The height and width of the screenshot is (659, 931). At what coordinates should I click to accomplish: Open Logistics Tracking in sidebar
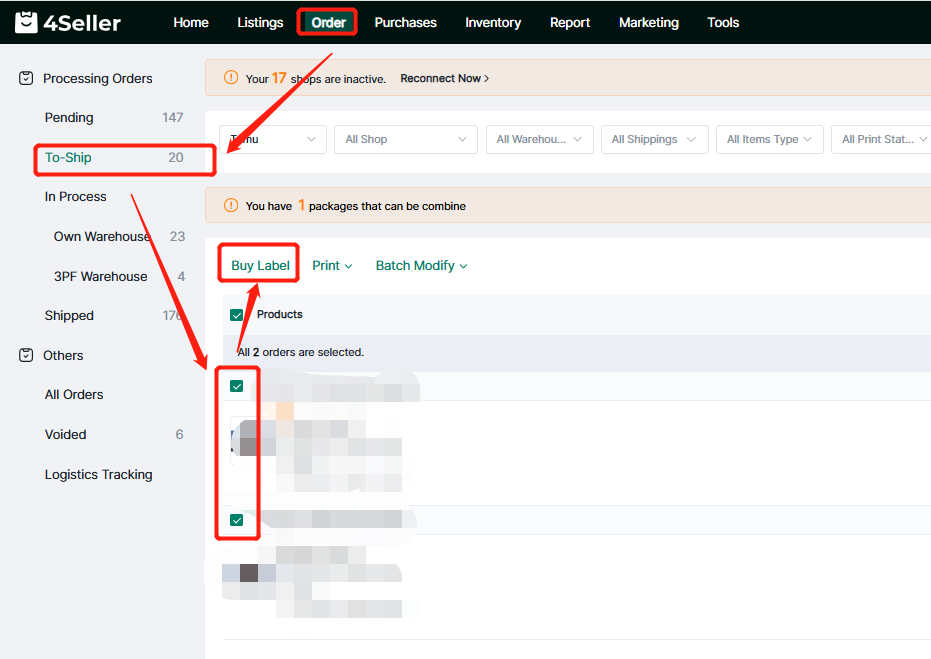point(98,474)
